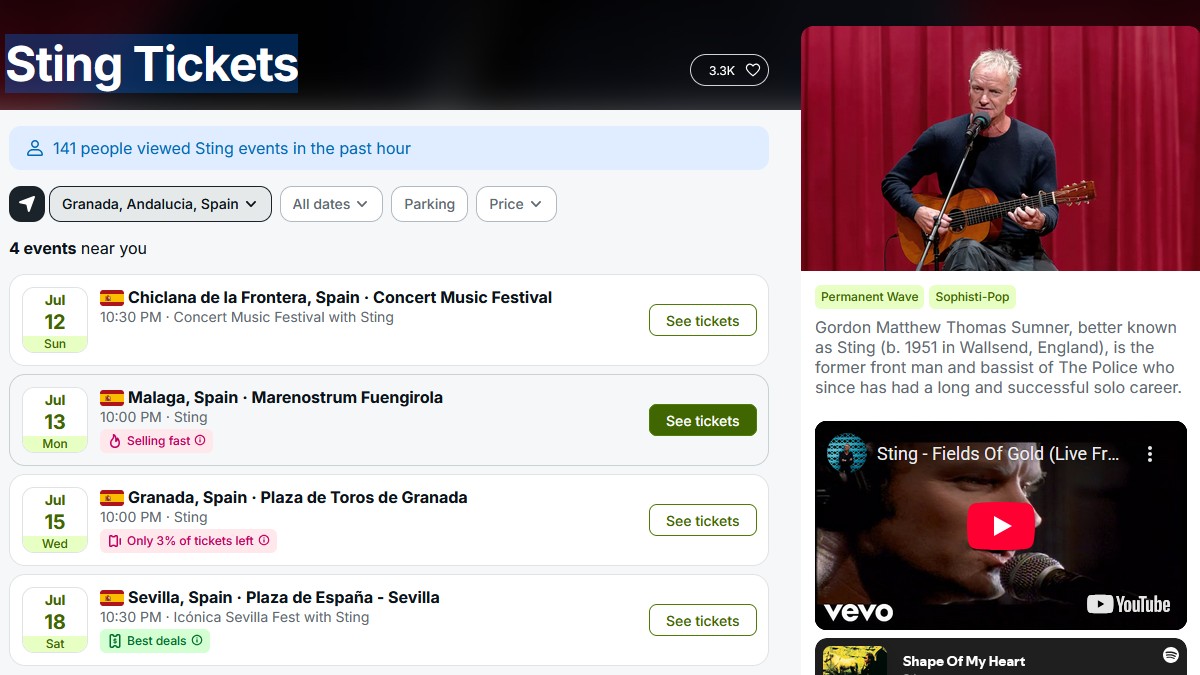Click the video channel avatar icon

847,453
